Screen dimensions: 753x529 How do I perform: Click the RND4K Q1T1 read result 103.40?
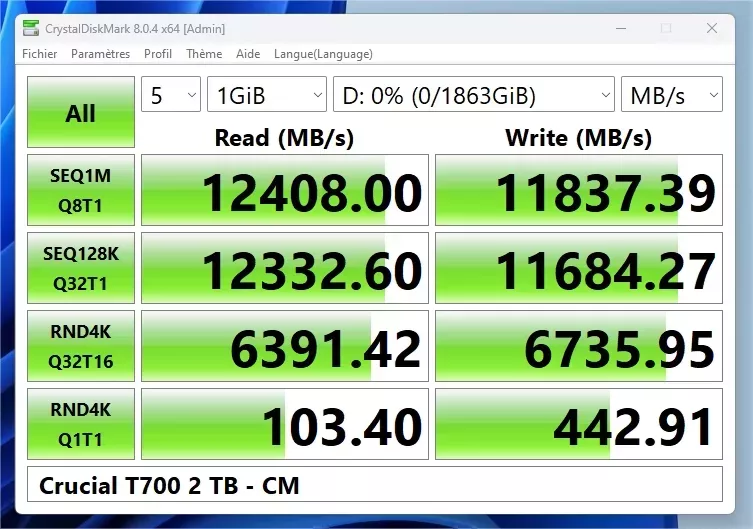pyautogui.click(x=285, y=424)
